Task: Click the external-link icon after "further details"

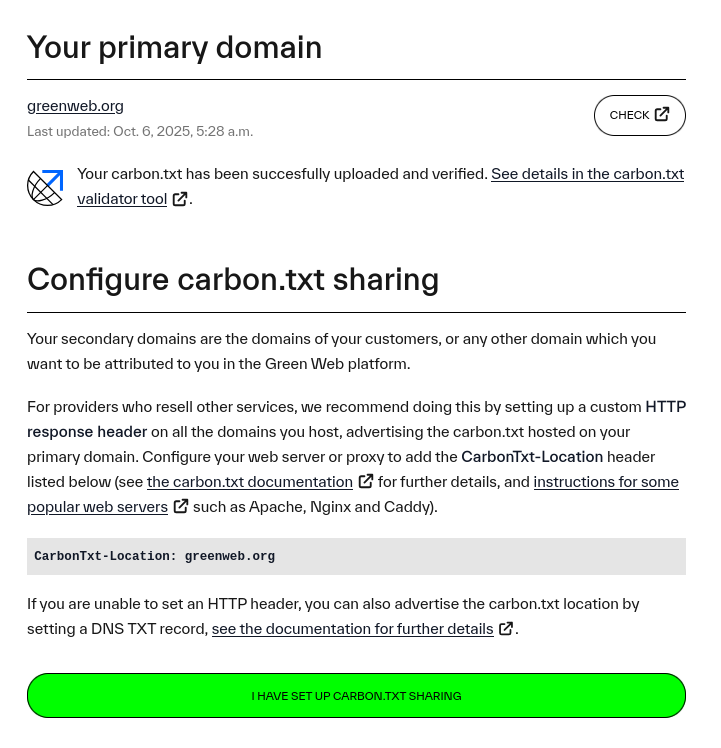Action: tap(506, 629)
